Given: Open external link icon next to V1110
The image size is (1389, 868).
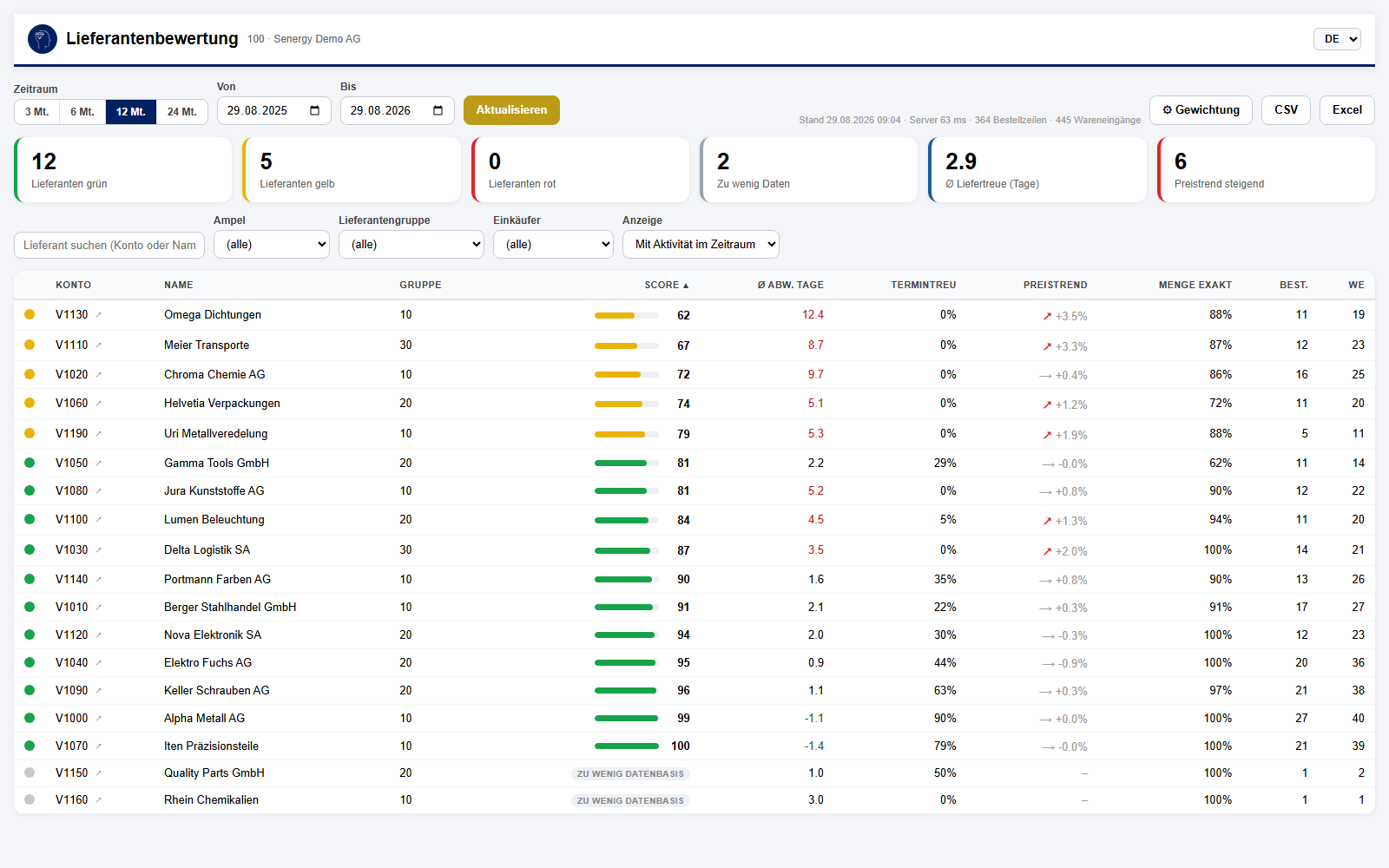Looking at the screenshot, I should [99, 345].
